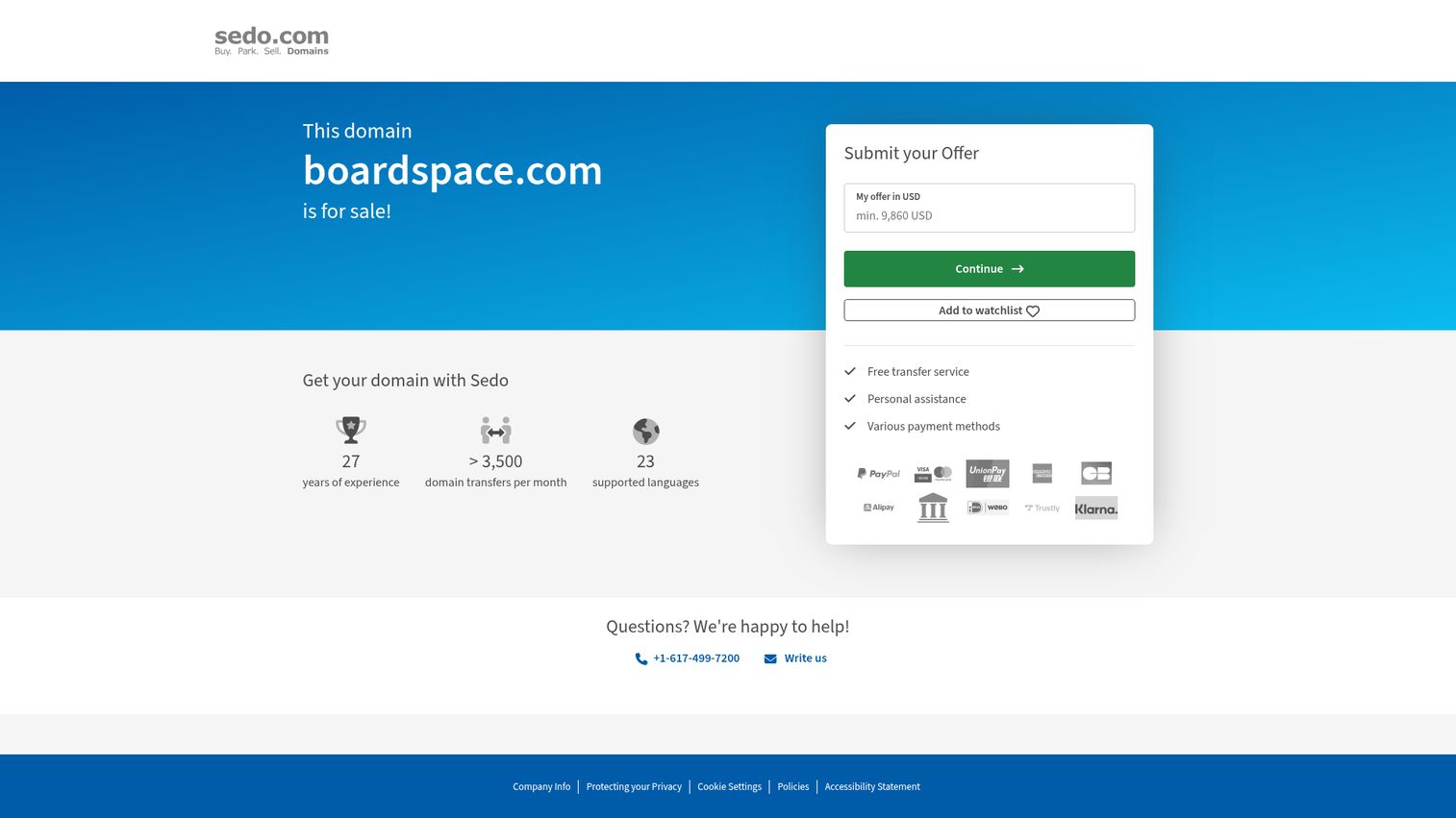Viewport: 1456px width, 818px height.
Task: Select the UnionPay payment logo
Action: pyautogui.click(x=988, y=473)
